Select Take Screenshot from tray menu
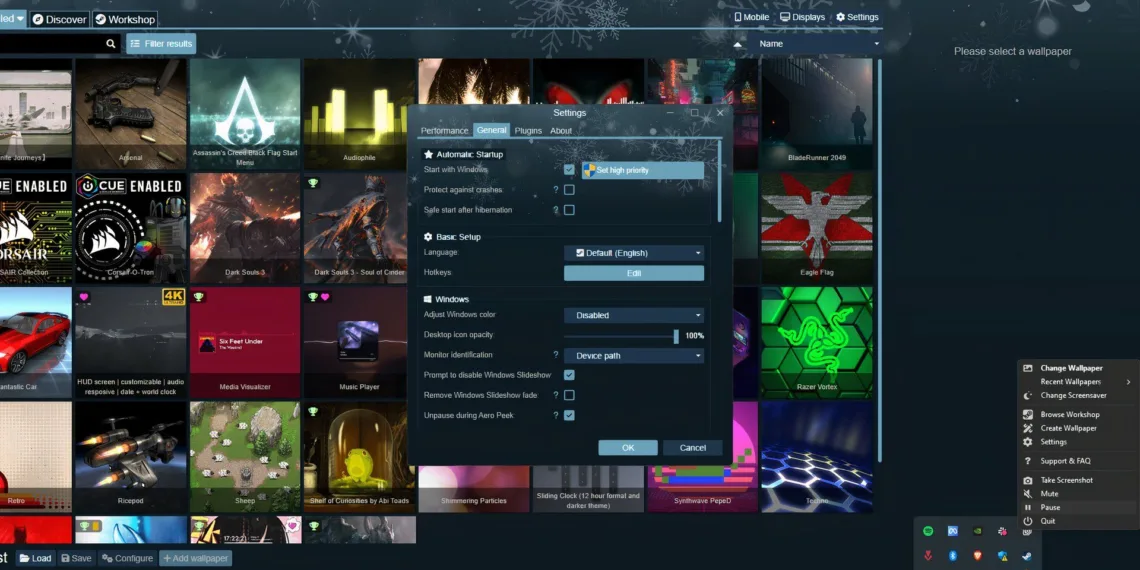Image resolution: width=1140 pixels, height=570 pixels. [x=1066, y=480]
